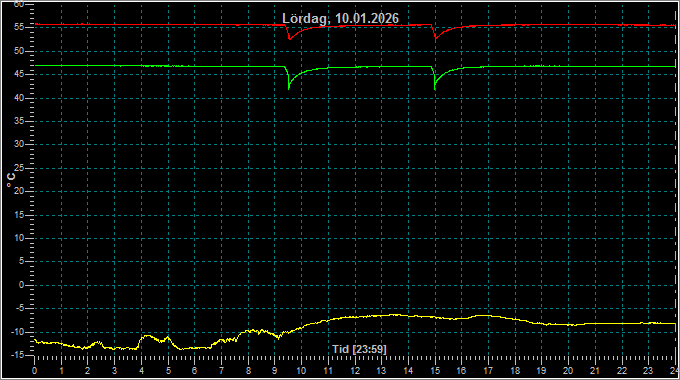680x380 pixels.
Task: Click the green curve's dip near hour 15
Action: pos(435,88)
